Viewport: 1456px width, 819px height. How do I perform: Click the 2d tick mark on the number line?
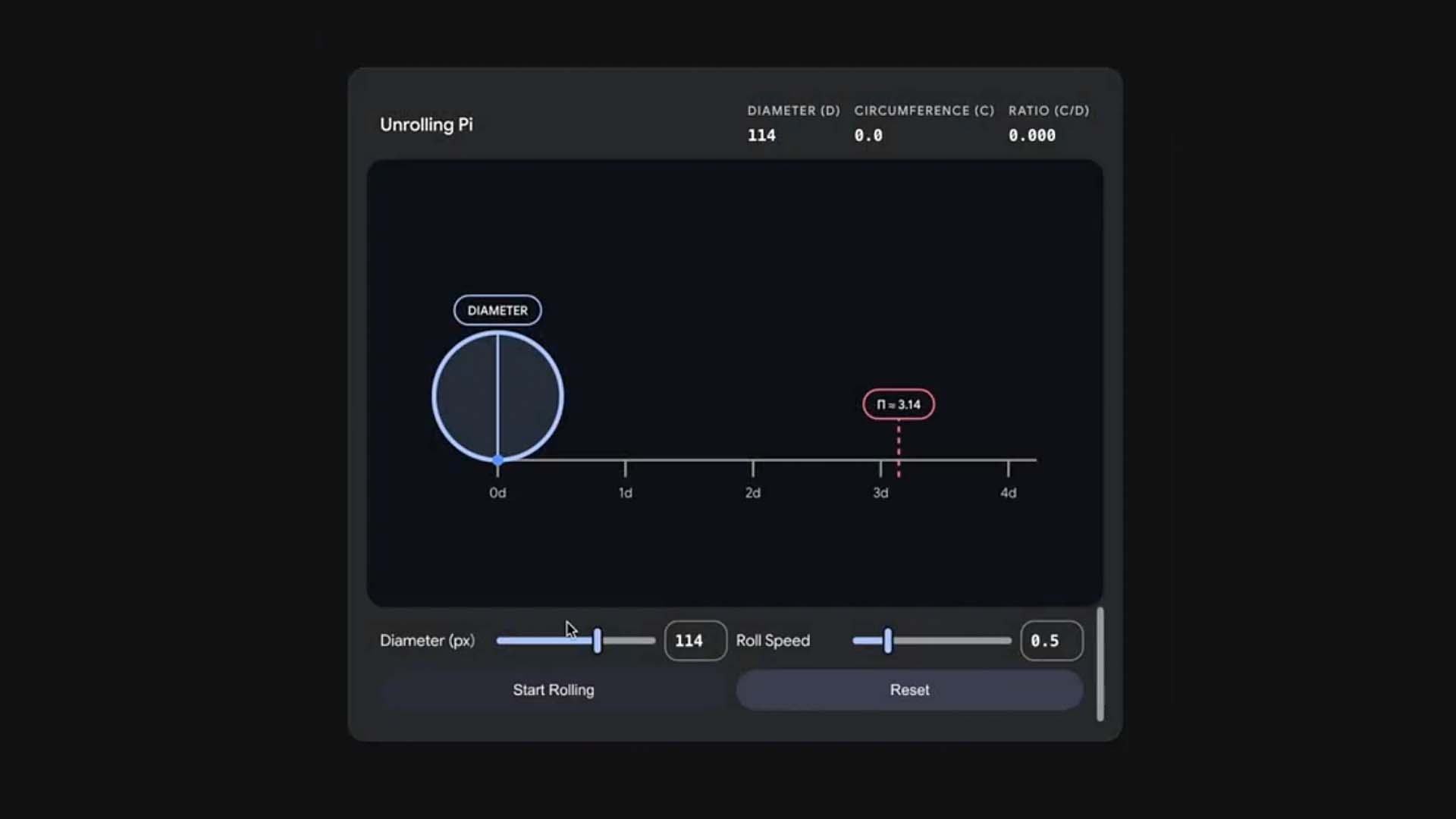[752, 467]
